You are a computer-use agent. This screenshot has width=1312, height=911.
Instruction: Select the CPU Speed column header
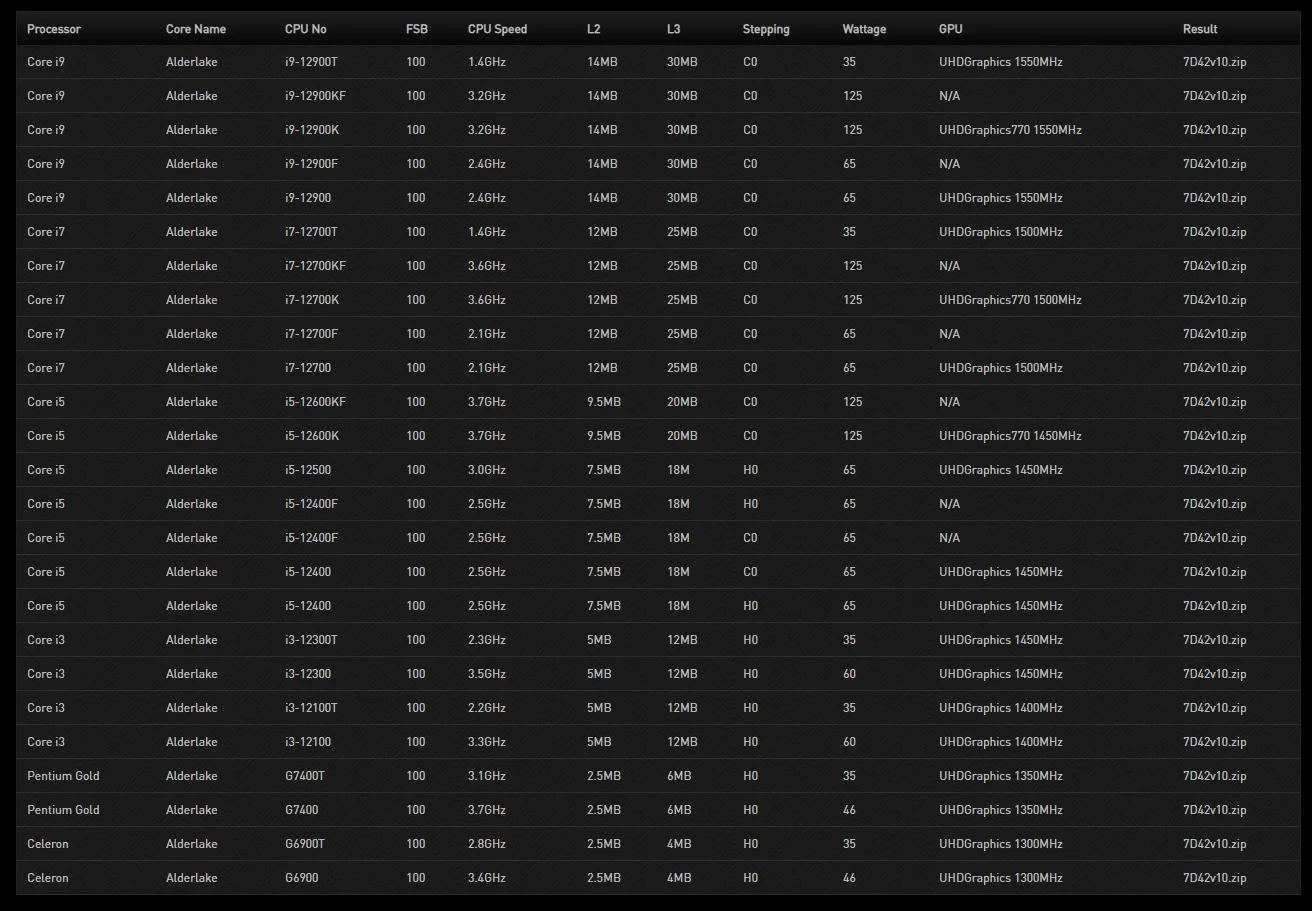(x=497, y=29)
